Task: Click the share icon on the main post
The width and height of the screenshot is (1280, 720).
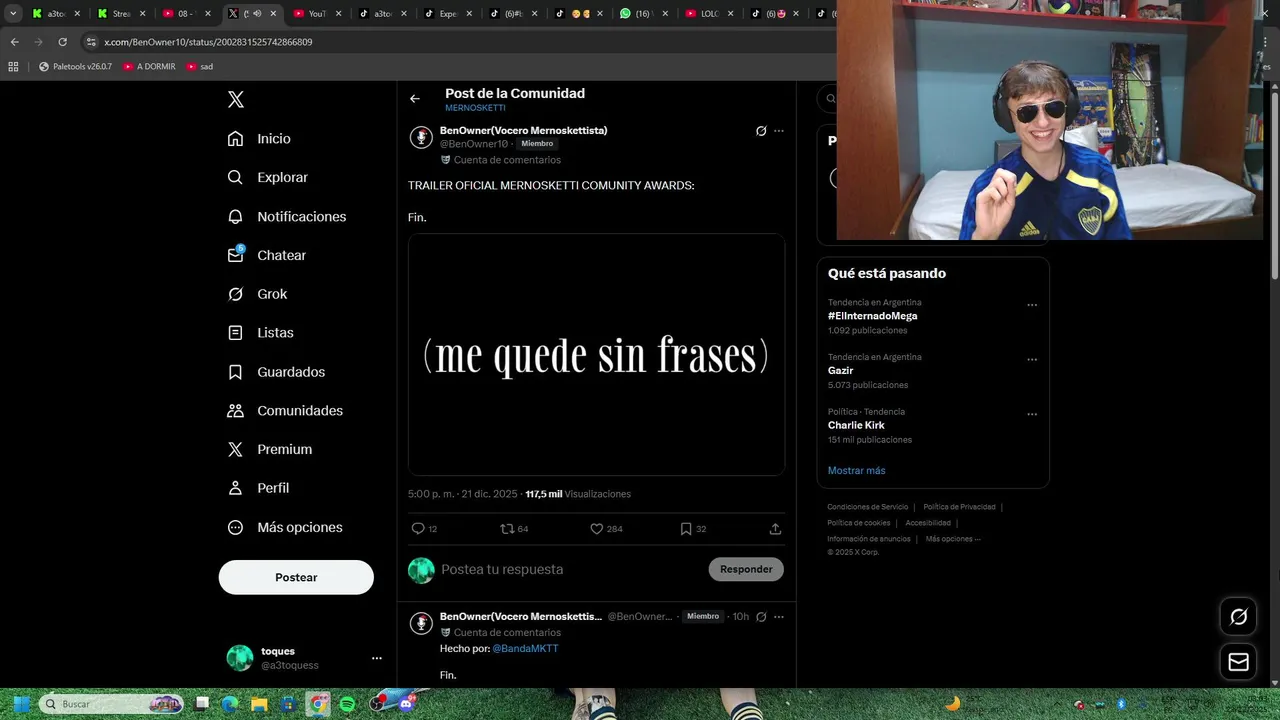Action: pyautogui.click(x=775, y=528)
